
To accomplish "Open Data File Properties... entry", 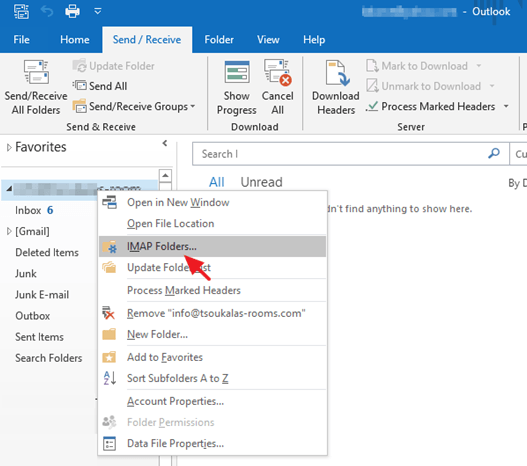I will [212, 443].
